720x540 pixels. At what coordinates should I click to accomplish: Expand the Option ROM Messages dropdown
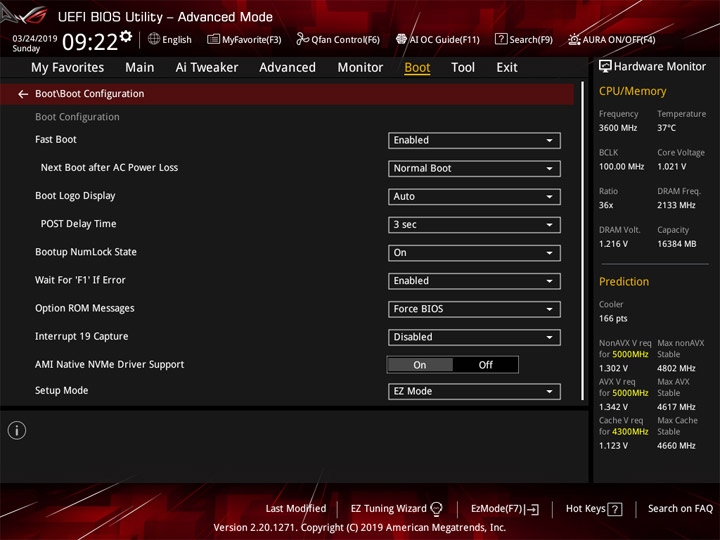(x=474, y=309)
